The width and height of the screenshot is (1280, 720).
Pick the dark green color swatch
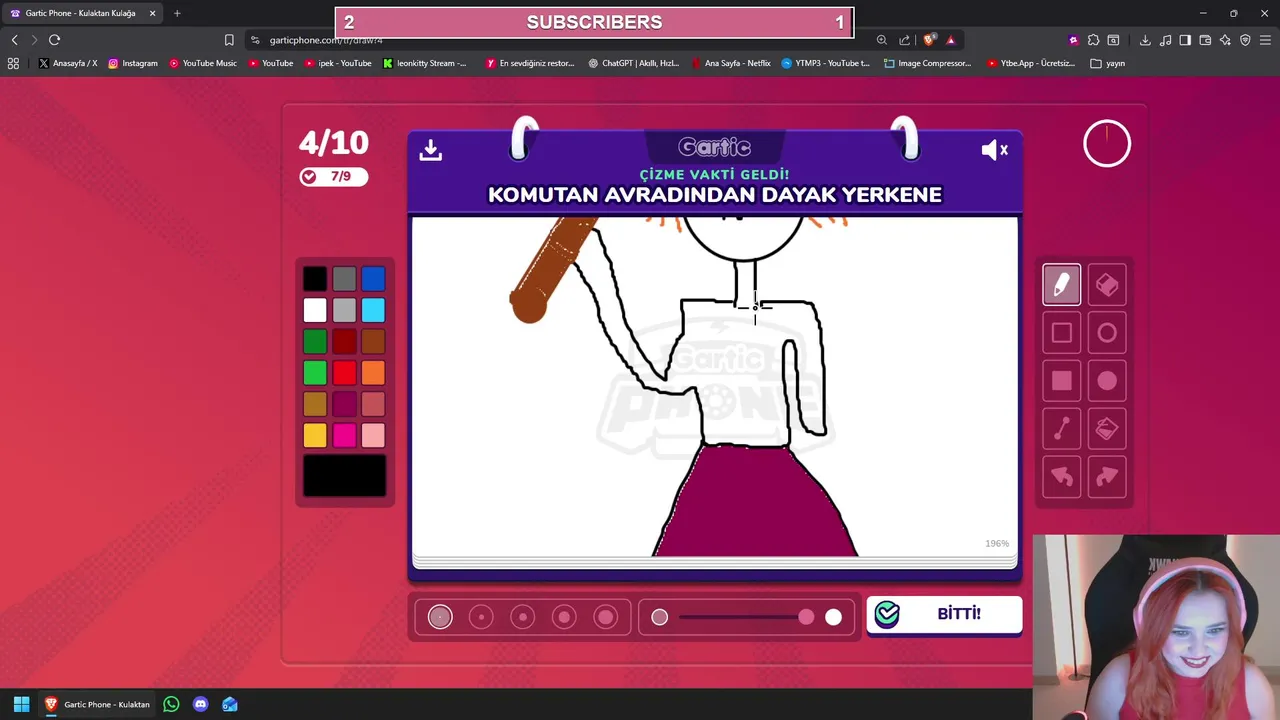[315, 342]
